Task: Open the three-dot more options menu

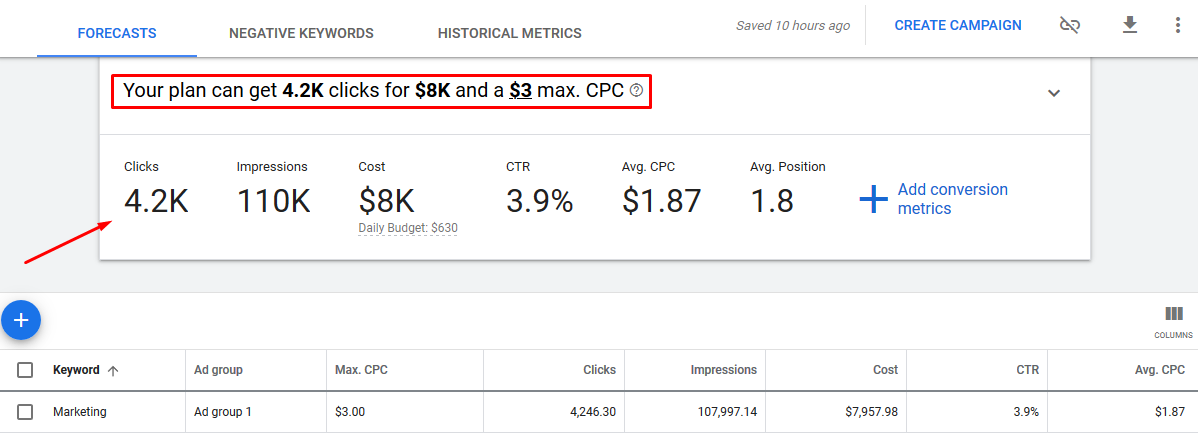Action: (x=1177, y=25)
